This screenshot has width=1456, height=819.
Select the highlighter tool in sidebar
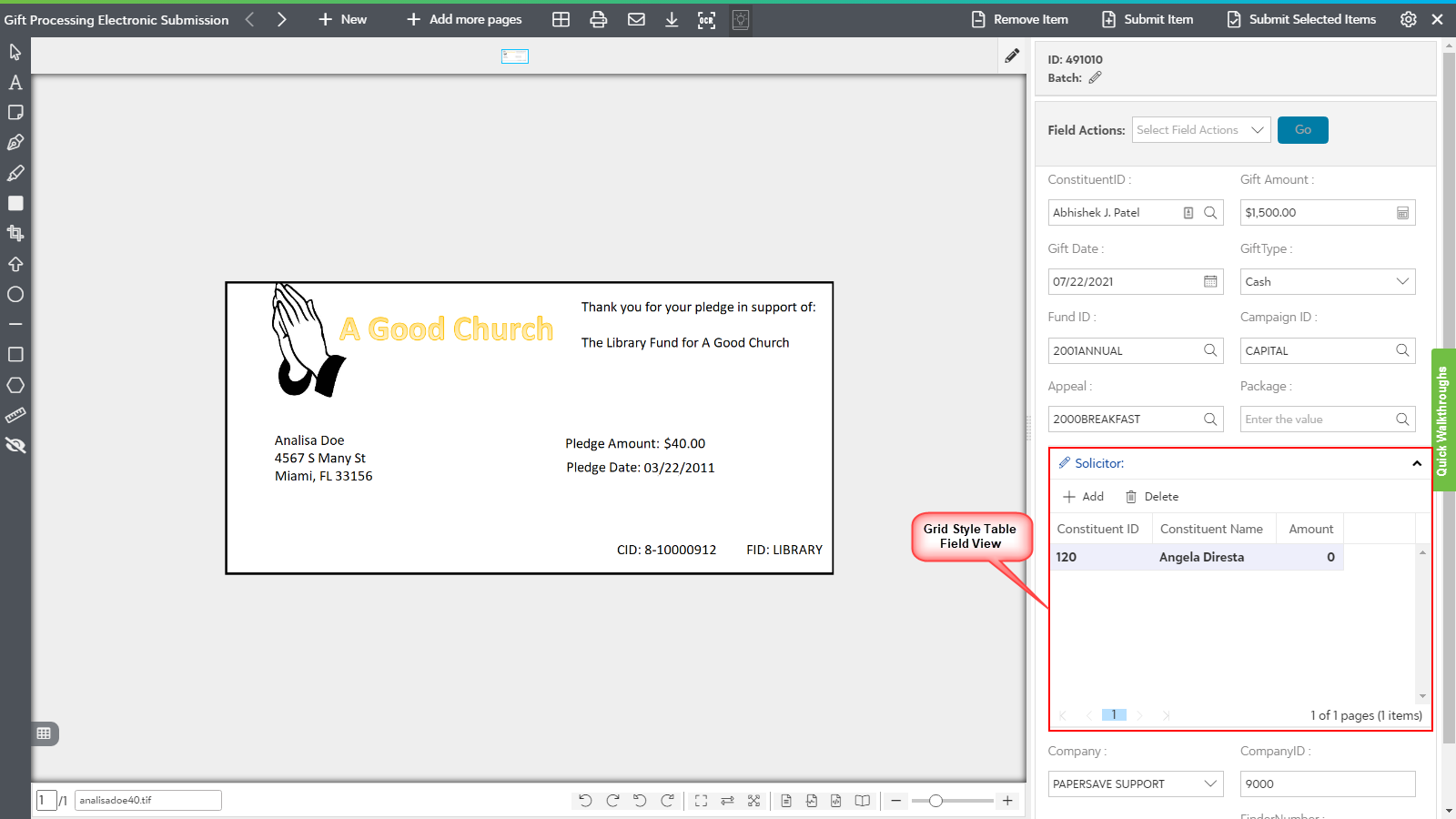tap(15, 173)
